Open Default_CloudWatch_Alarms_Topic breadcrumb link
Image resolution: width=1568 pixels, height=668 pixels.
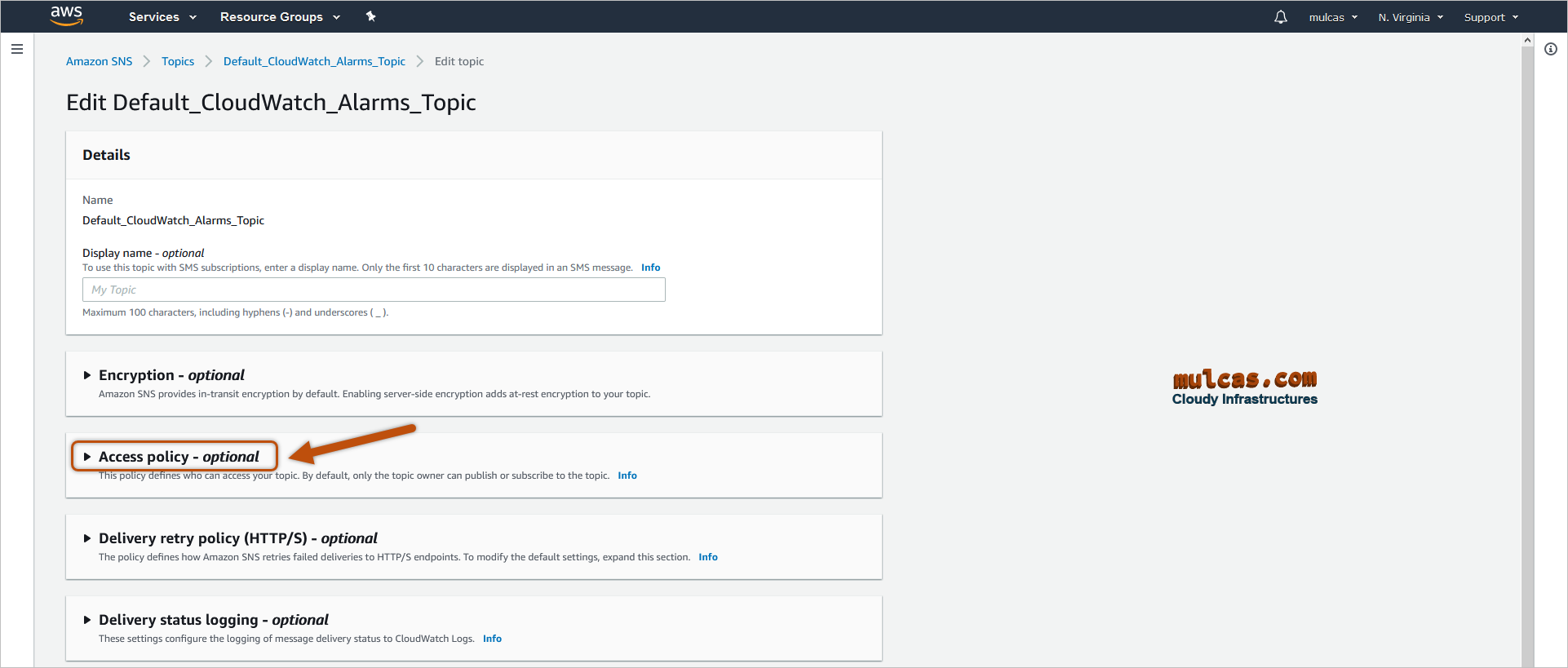point(314,61)
